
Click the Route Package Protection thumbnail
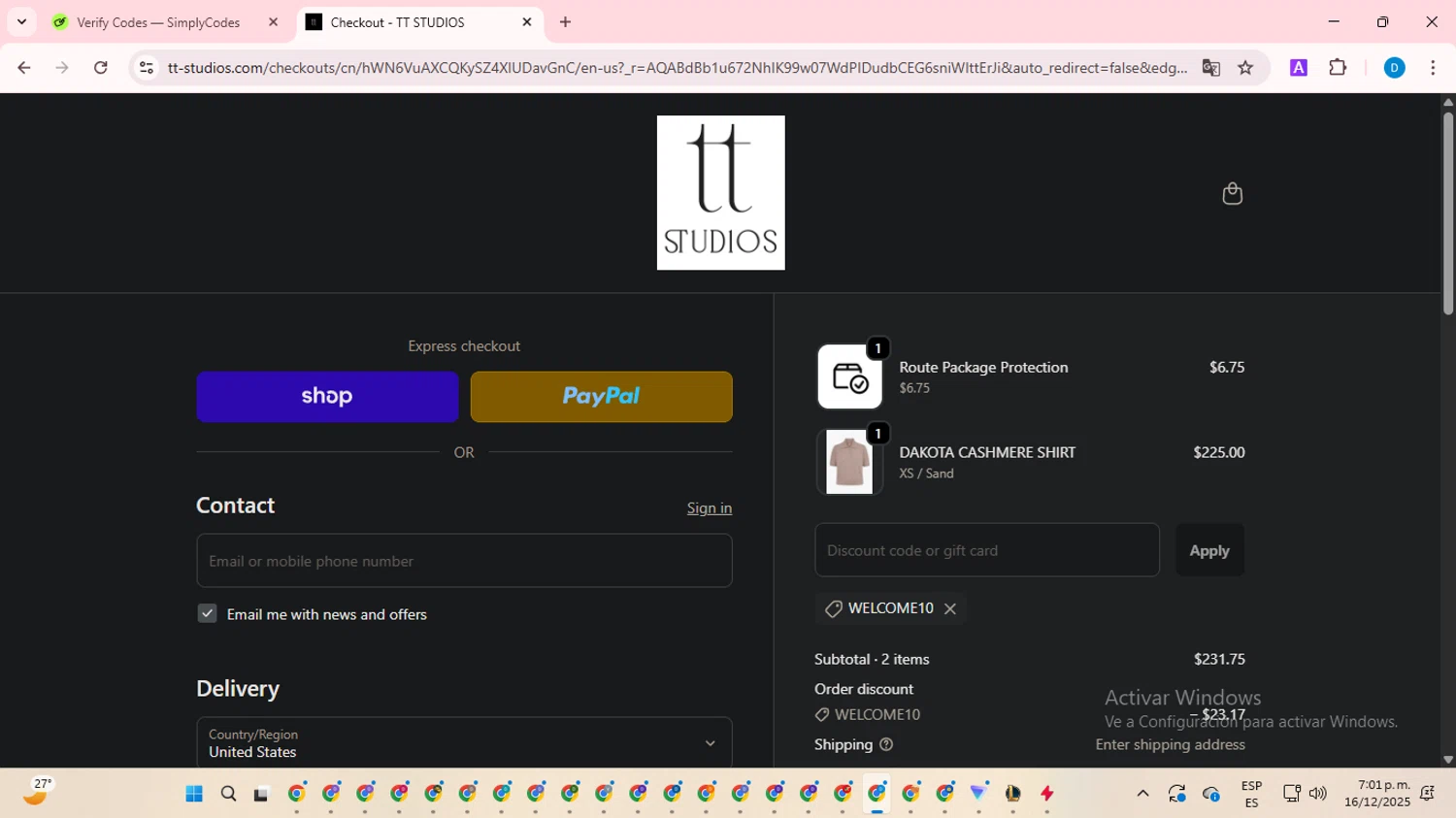(849, 376)
